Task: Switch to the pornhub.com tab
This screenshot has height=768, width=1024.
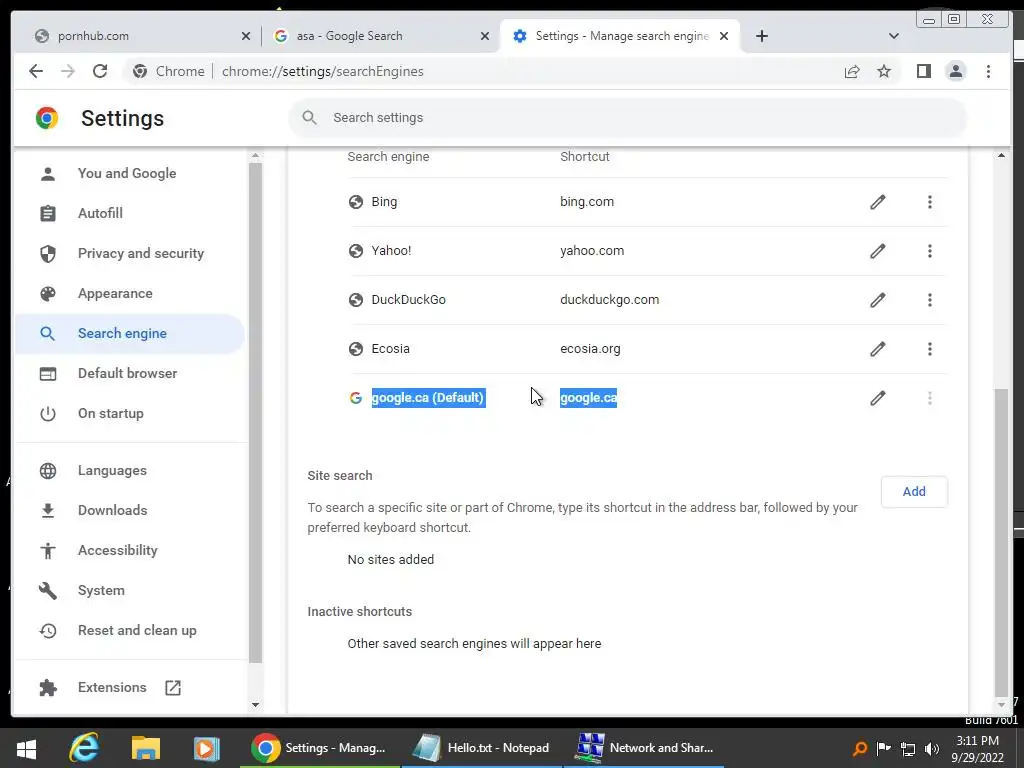Action: pyautogui.click(x=142, y=36)
